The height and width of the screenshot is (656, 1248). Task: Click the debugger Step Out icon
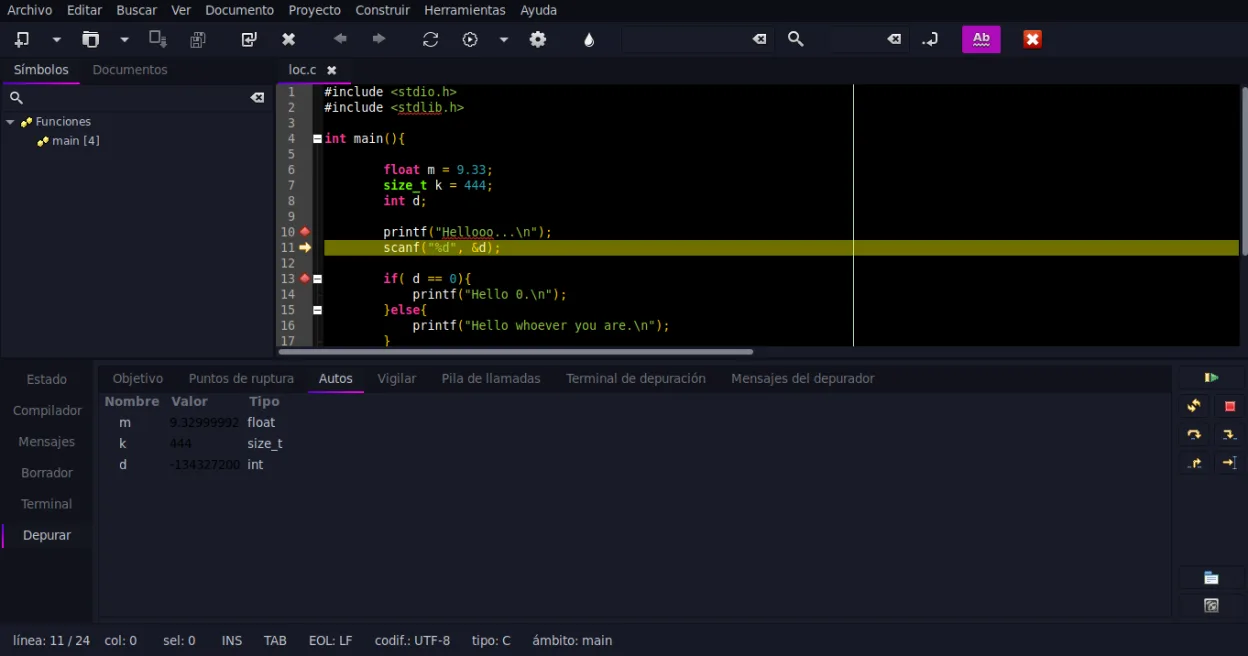pyautogui.click(x=1194, y=463)
